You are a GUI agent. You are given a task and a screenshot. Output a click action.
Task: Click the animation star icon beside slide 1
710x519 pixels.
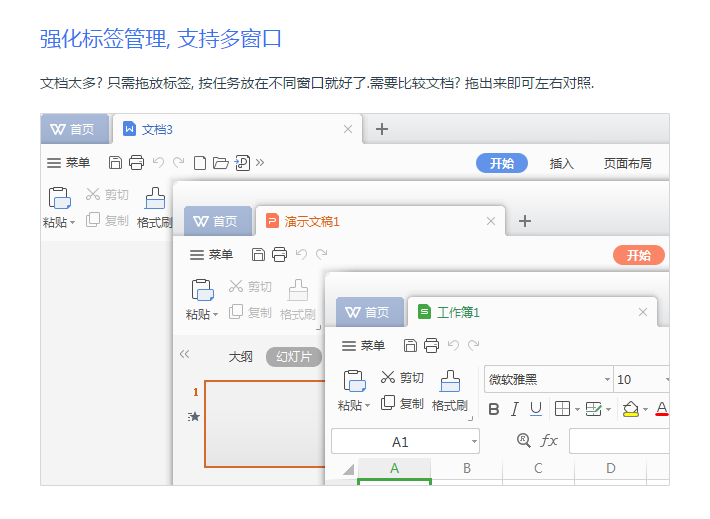194,417
